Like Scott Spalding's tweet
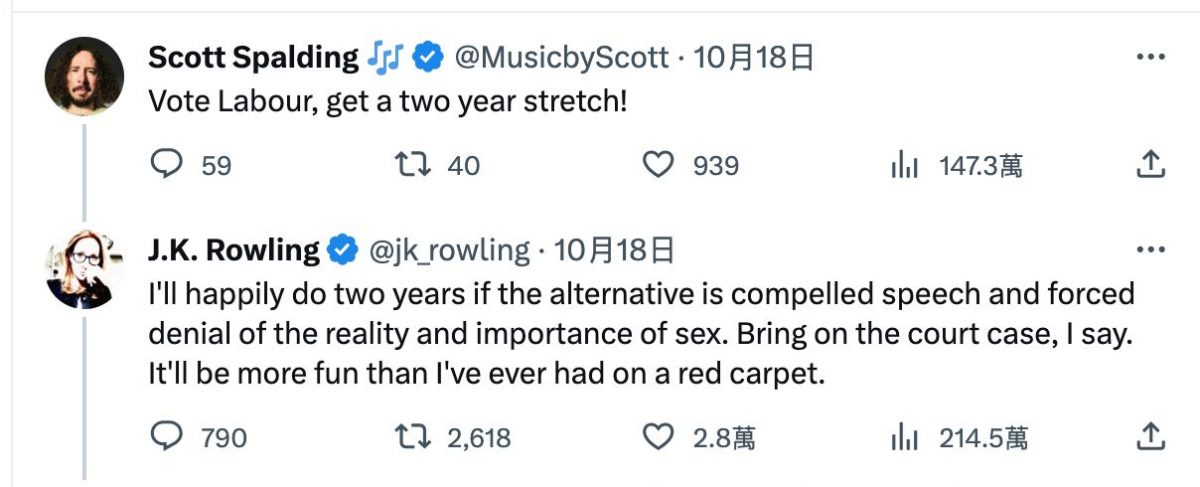Screen dimensions: 1200x487 (x=657, y=165)
